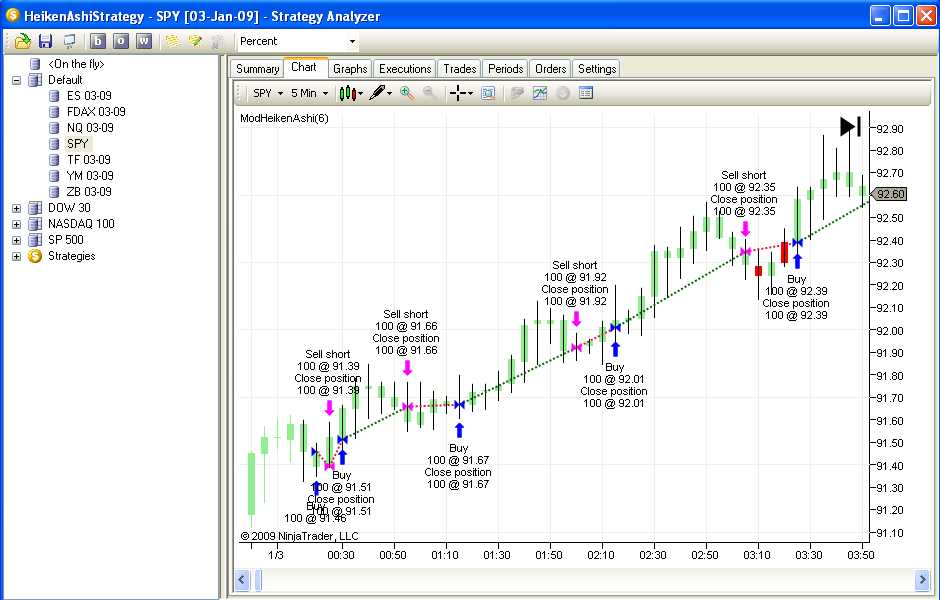Select the crosshair cursor tool
The image size is (940, 600).
click(x=457, y=93)
